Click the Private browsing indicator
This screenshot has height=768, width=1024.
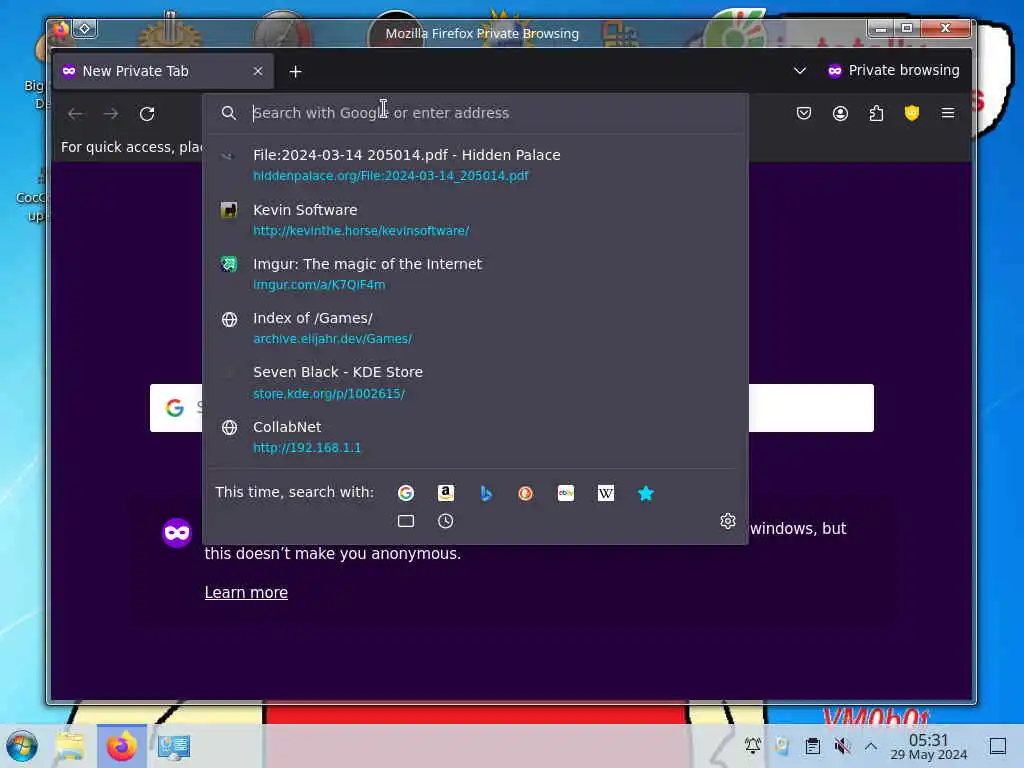(893, 71)
